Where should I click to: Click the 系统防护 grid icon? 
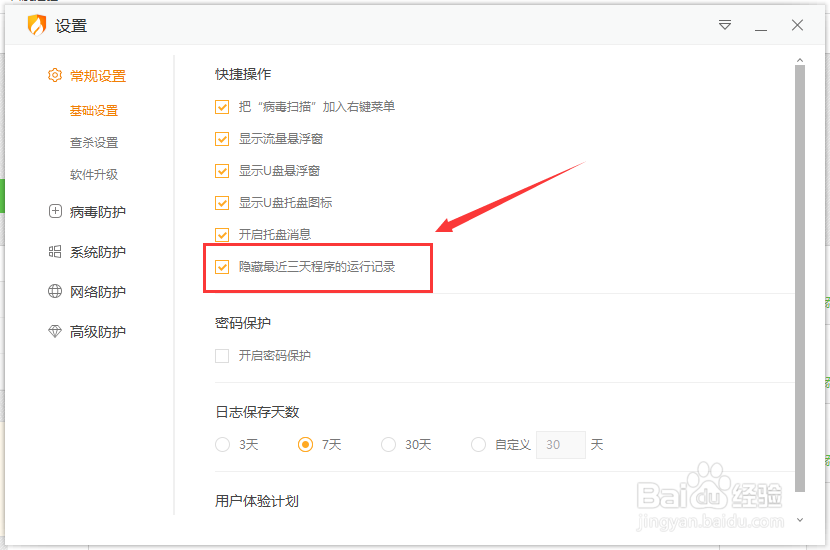(55, 251)
